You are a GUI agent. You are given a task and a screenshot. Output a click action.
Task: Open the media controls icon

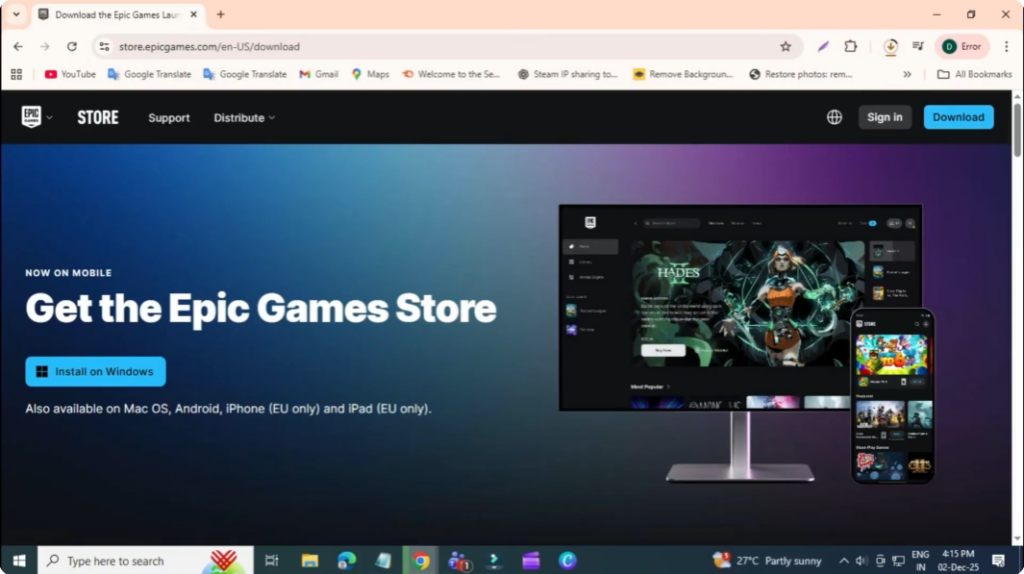pyautogui.click(x=918, y=46)
